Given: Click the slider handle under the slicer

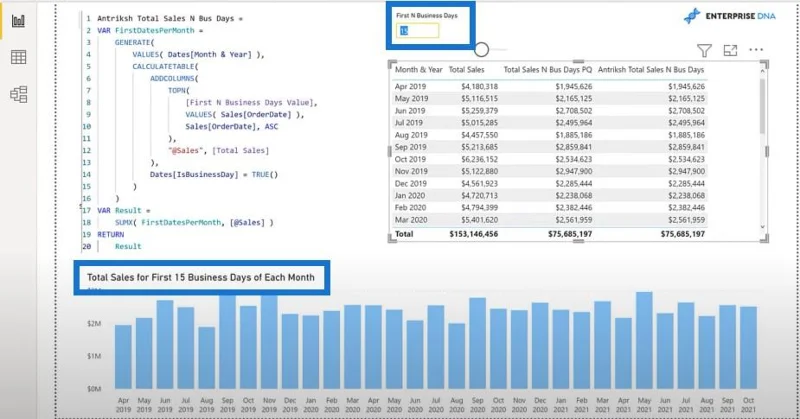Looking at the screenshot, I should (481, 50).
